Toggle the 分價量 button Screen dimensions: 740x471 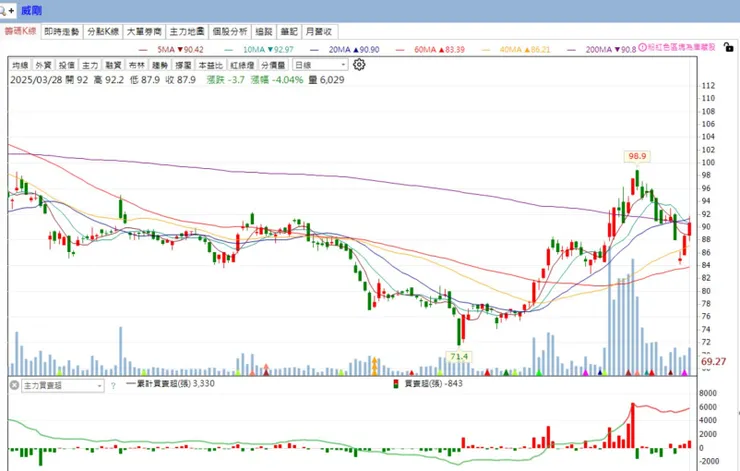[x=273, y=65]
